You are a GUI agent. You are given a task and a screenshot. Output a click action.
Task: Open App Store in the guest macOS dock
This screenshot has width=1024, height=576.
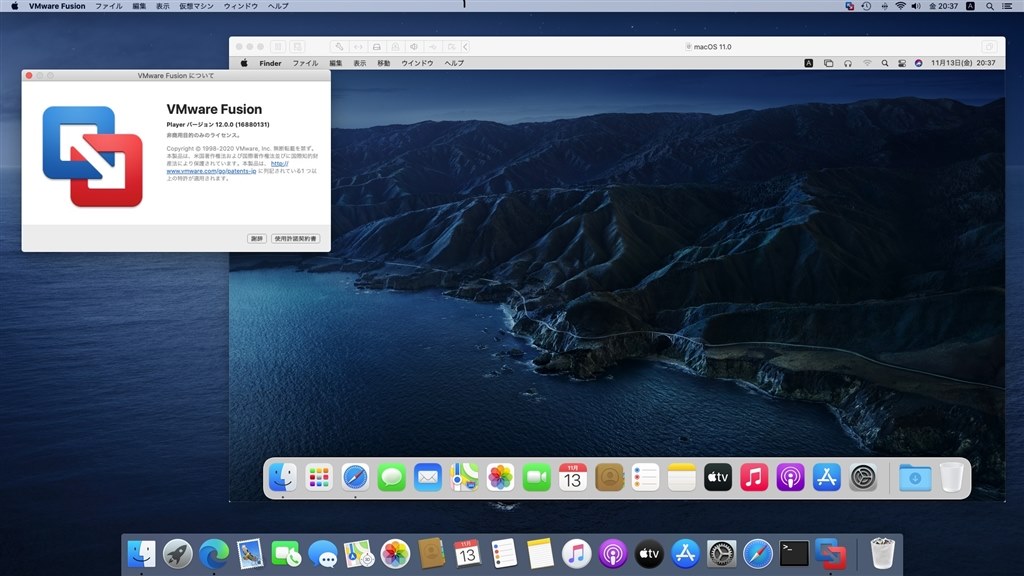point(826,478)
